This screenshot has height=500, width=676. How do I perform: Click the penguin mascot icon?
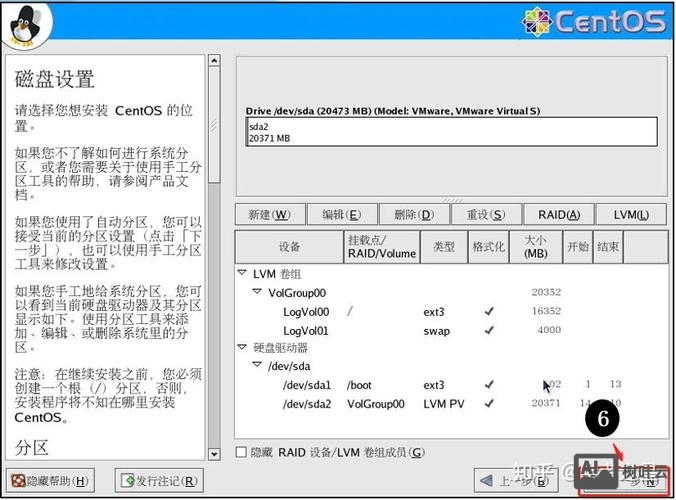[x=25, y=26]
